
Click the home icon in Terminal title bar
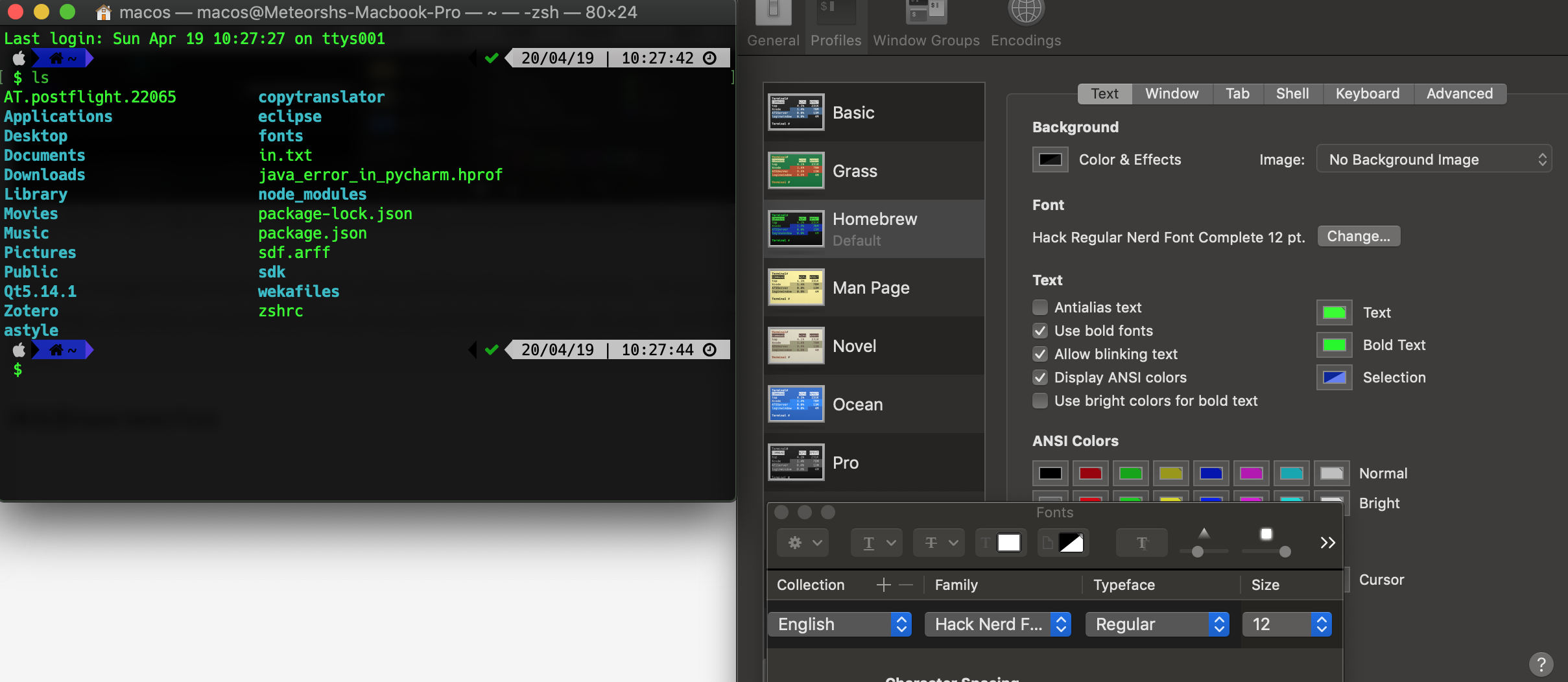[102, 12]
